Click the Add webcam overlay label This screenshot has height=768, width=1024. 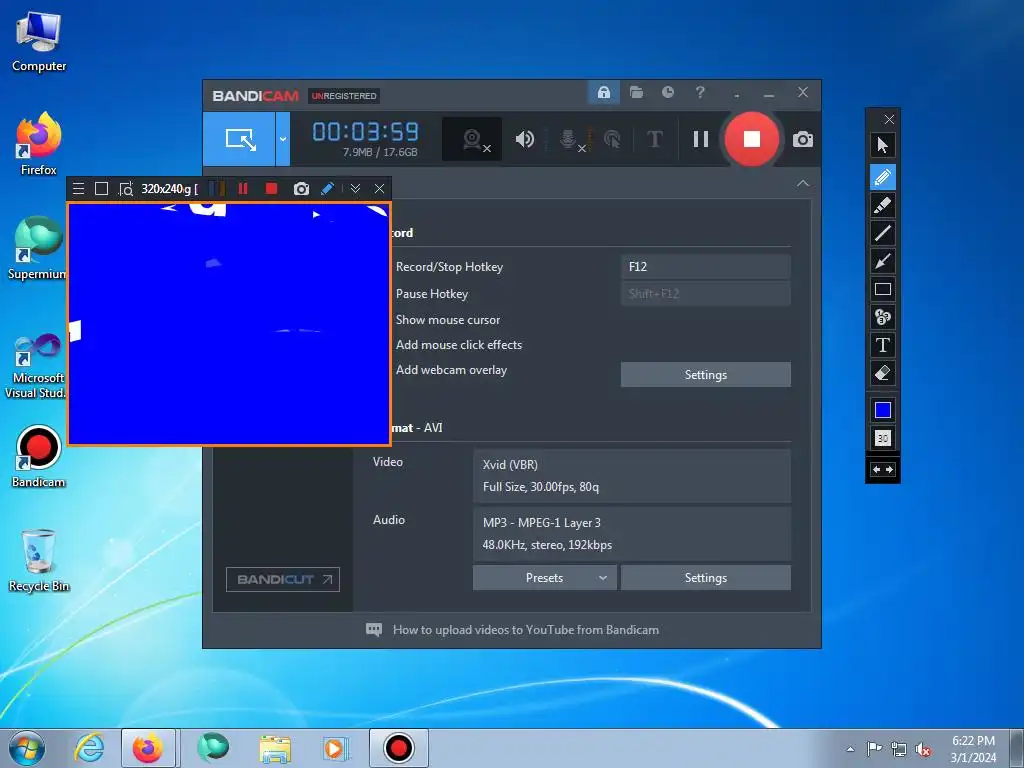(451, 370)
